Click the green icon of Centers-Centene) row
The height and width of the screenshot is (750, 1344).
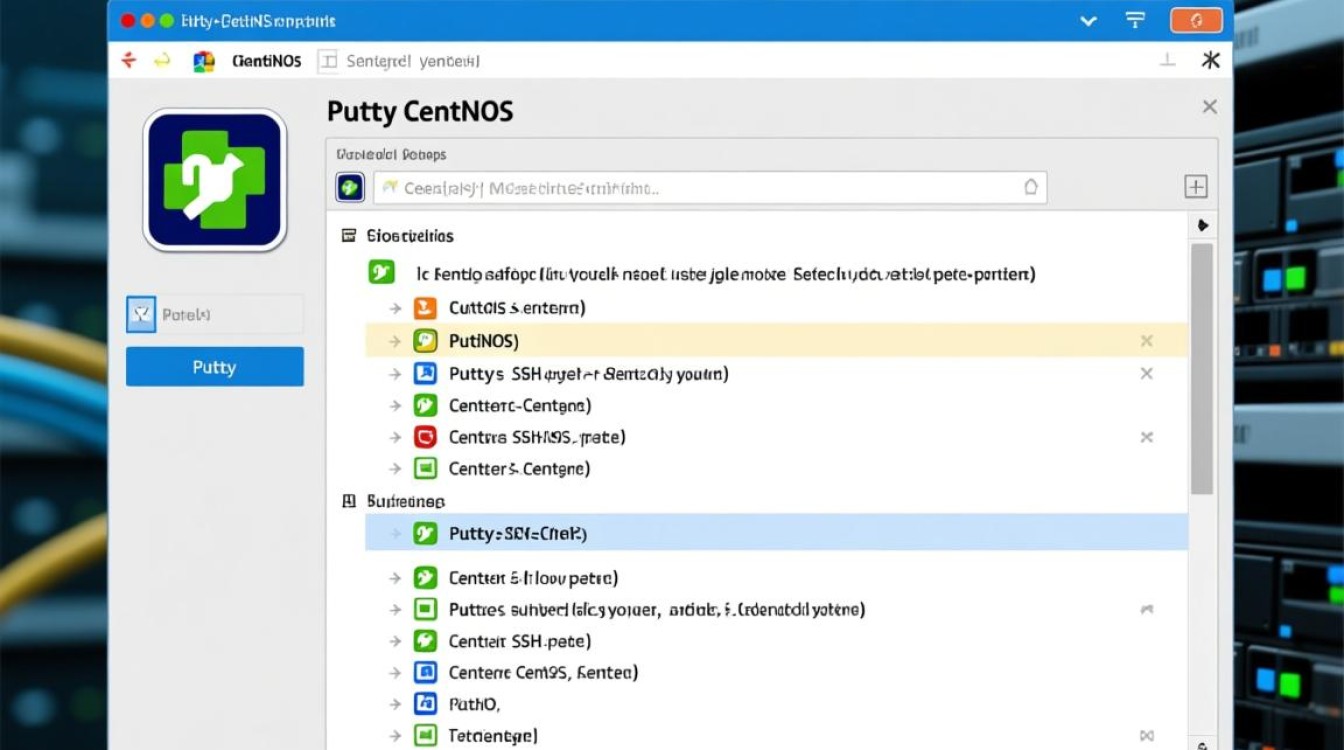(x=425, y=468)
